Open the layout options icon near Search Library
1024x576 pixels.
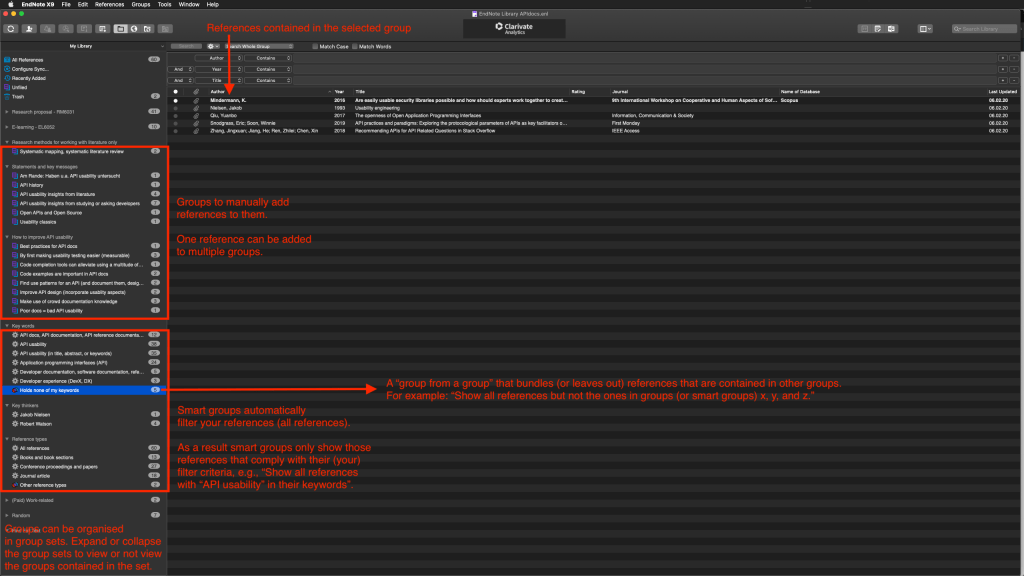[x=924, y=29]
